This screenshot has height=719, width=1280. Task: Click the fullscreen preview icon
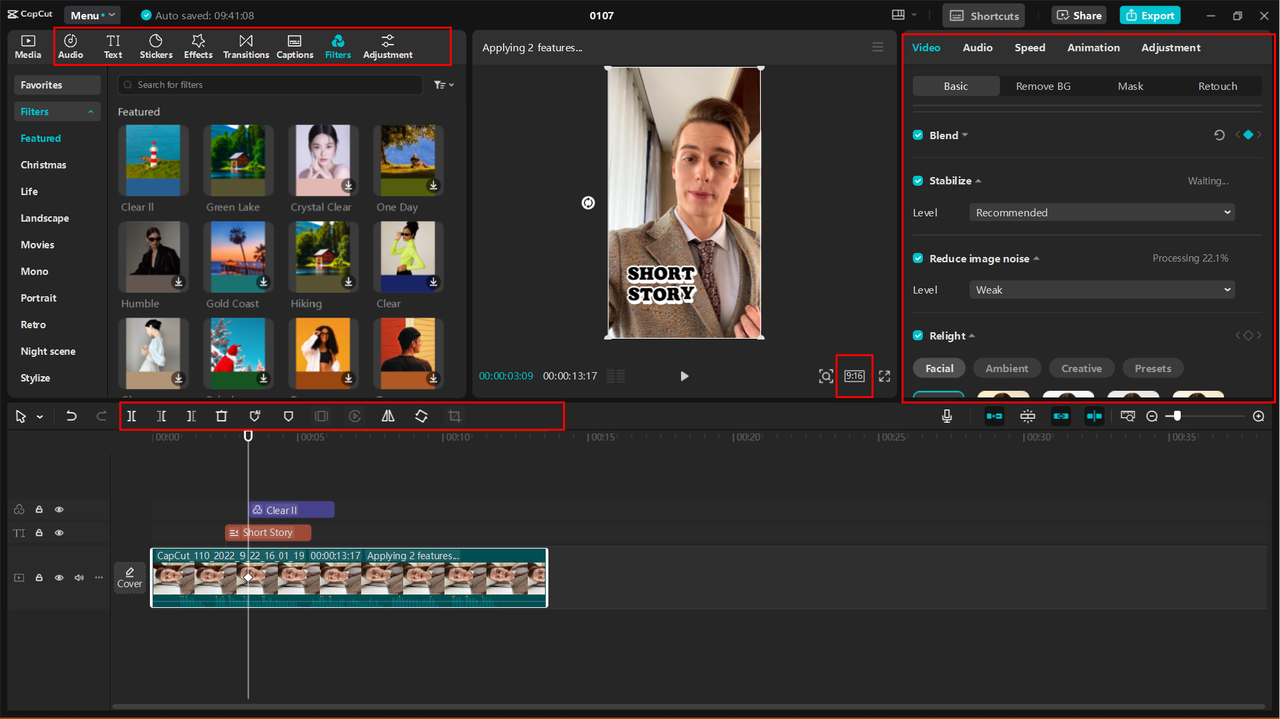pos(884,376)
